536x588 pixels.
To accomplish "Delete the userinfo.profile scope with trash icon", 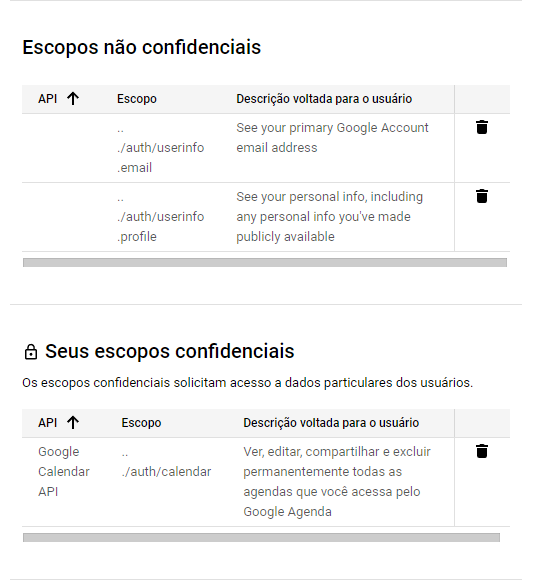I will pyautogui.click(x=482, y=196).
